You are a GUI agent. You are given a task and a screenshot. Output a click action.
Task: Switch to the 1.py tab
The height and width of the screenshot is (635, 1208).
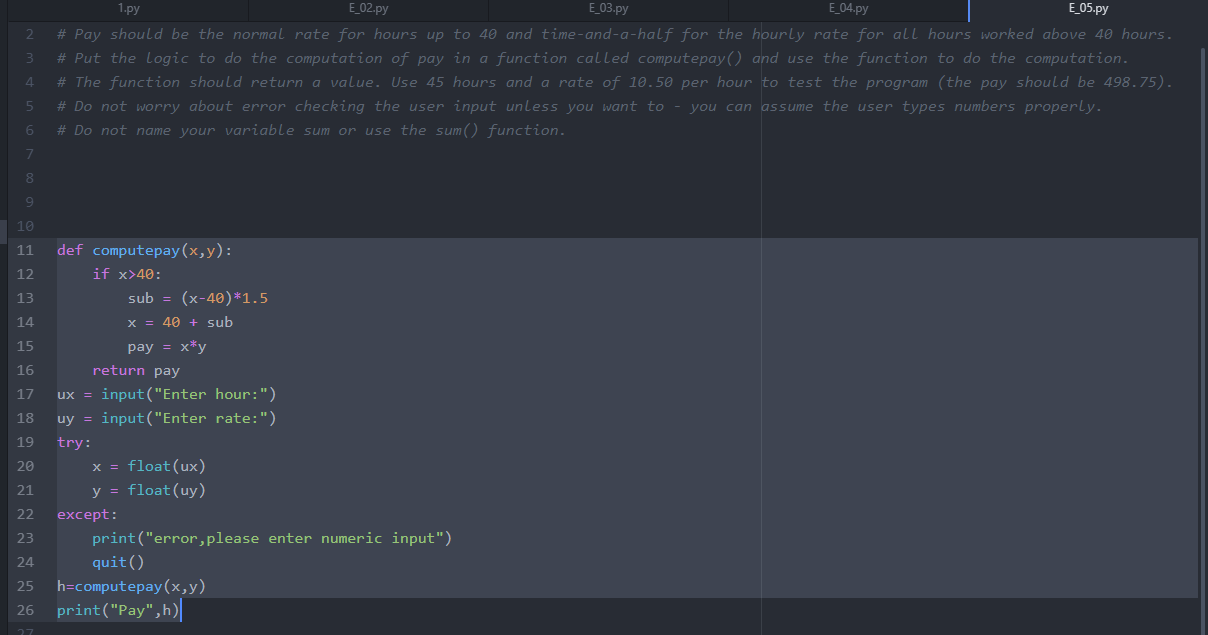coord(128,9)
